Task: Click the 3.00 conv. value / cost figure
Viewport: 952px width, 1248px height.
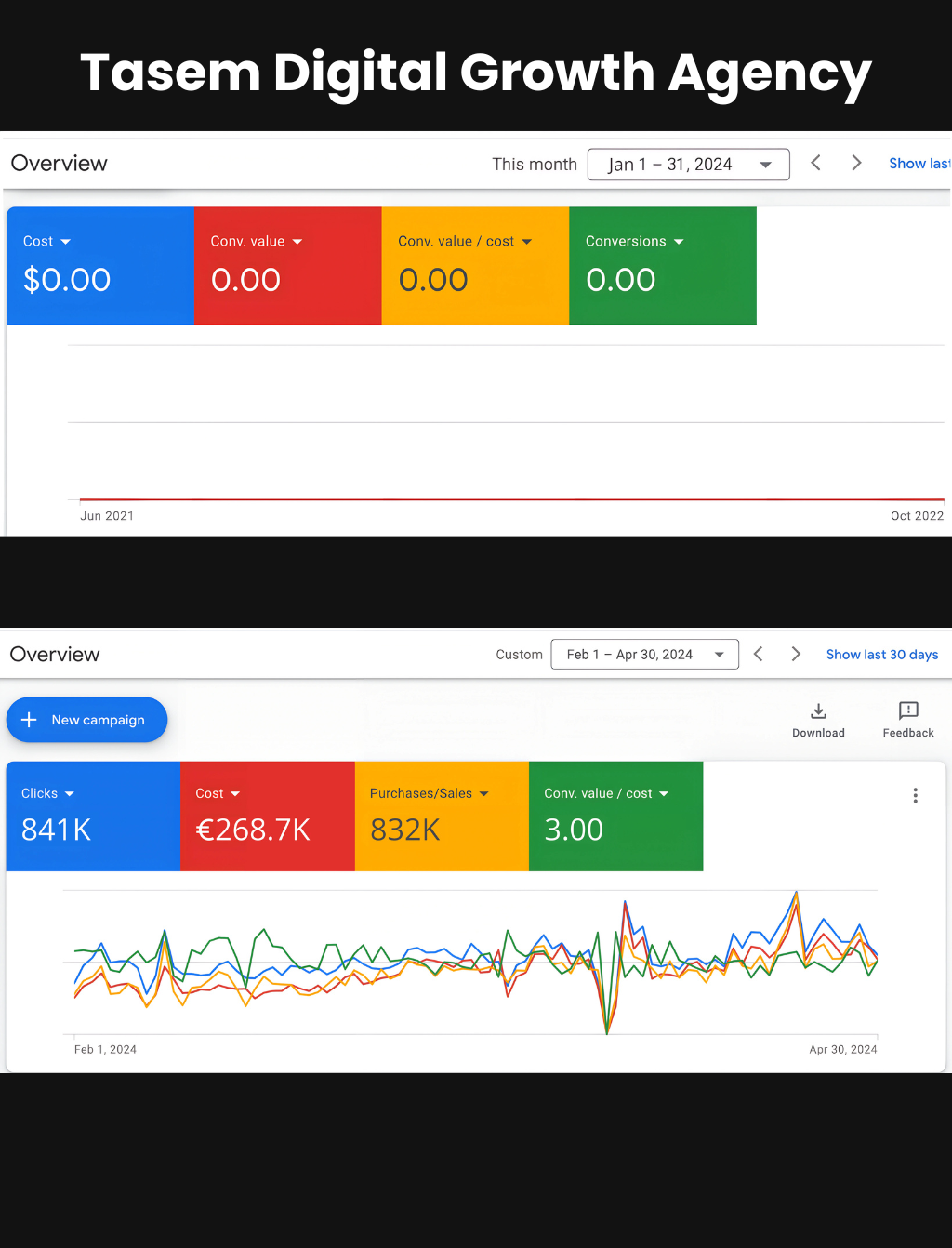Action: pyautogui.click(x=574, y=830)
